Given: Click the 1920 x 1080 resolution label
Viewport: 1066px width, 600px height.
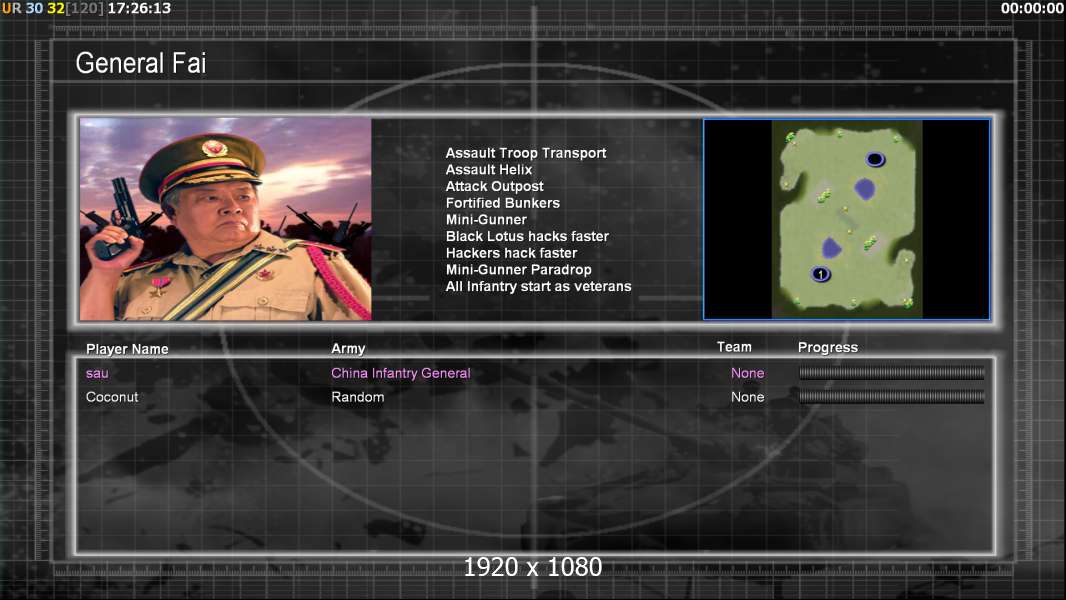Looking at the screenshot, I should [532, 567].
